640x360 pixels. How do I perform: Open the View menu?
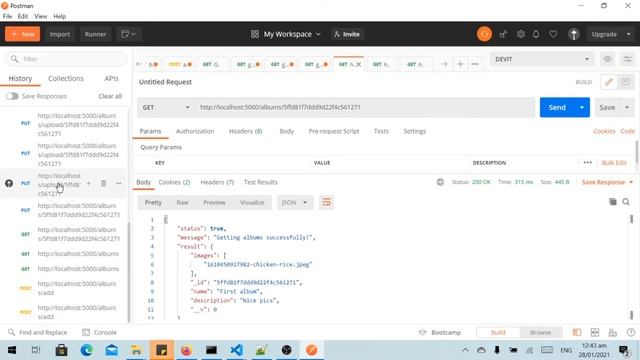tap(40, 16)
